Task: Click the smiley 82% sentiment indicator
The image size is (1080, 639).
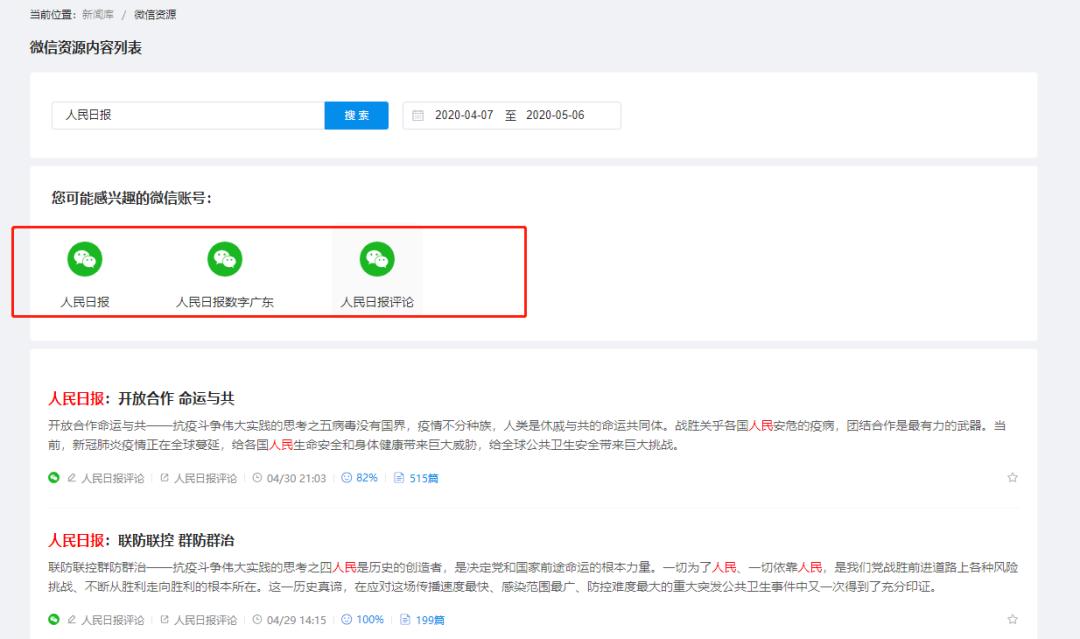Action: click(x=360, y=478)
